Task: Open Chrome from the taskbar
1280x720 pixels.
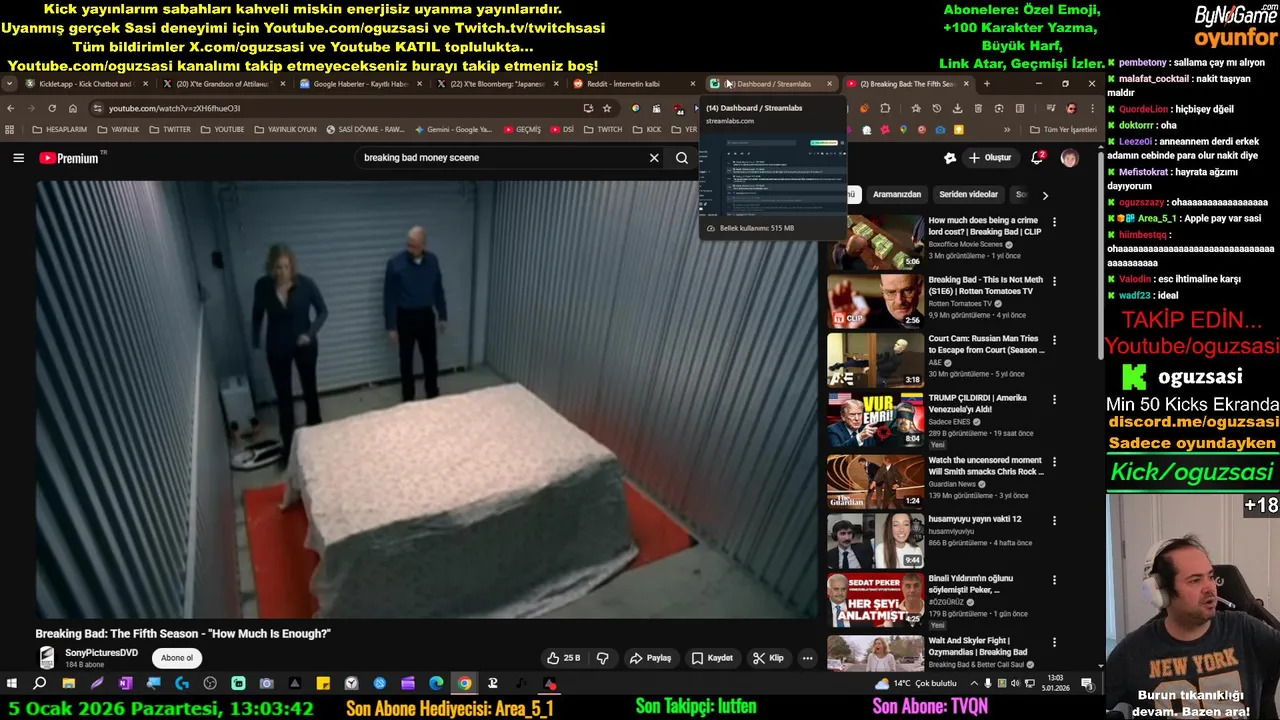Action: coord(465,684)
